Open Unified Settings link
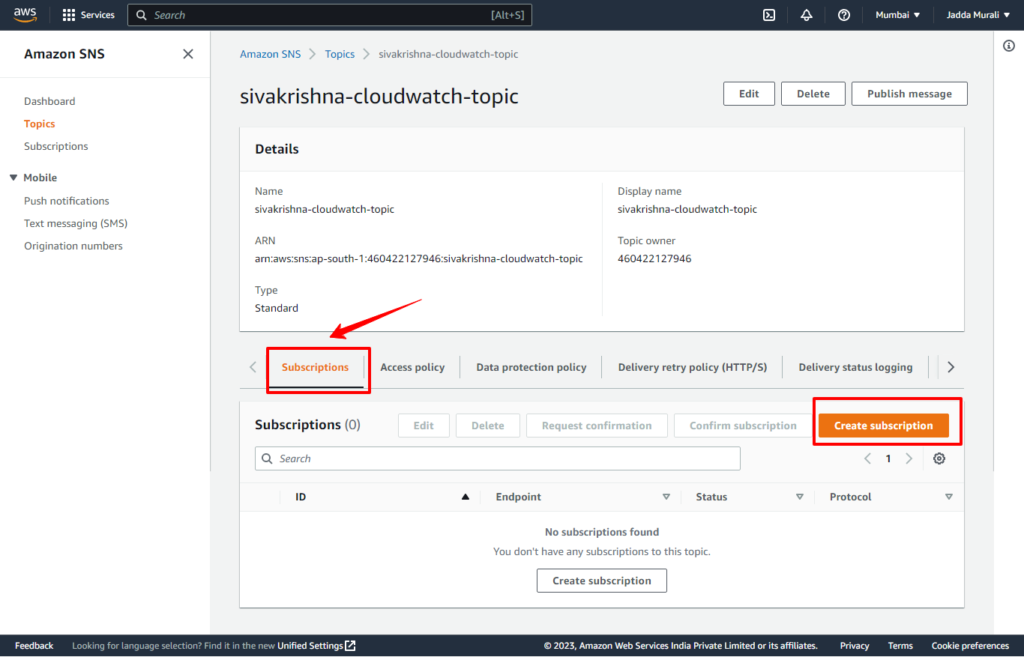The width and height of the screenshot is (1024, 657). [316, 646]
